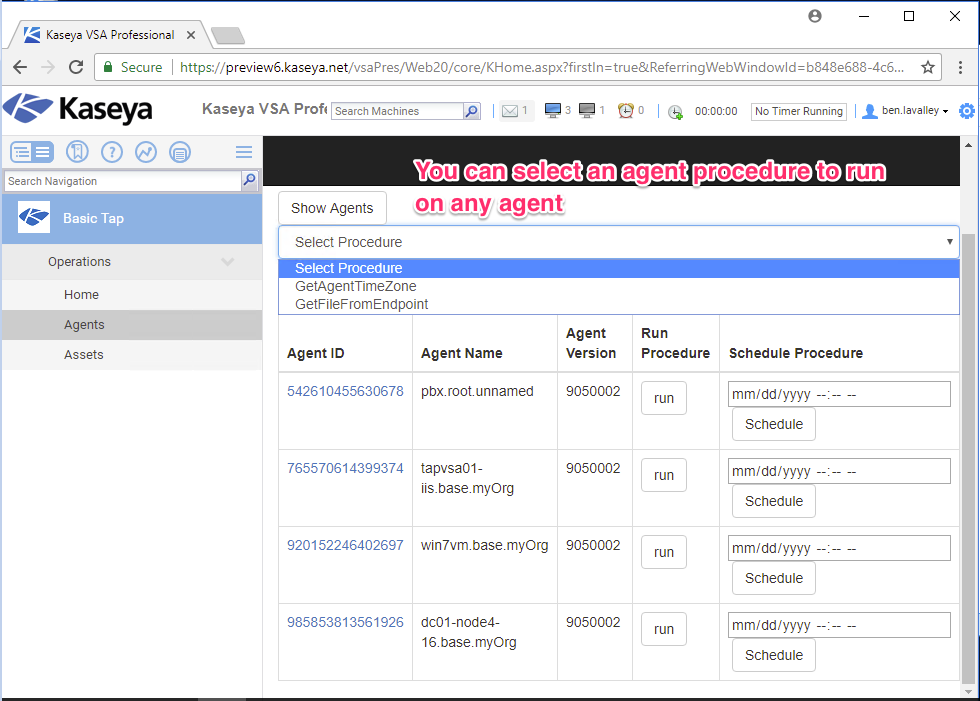This screenshot has height=701, width=980.
Task: Collapse the Operations section chevron
Action: 228,262
